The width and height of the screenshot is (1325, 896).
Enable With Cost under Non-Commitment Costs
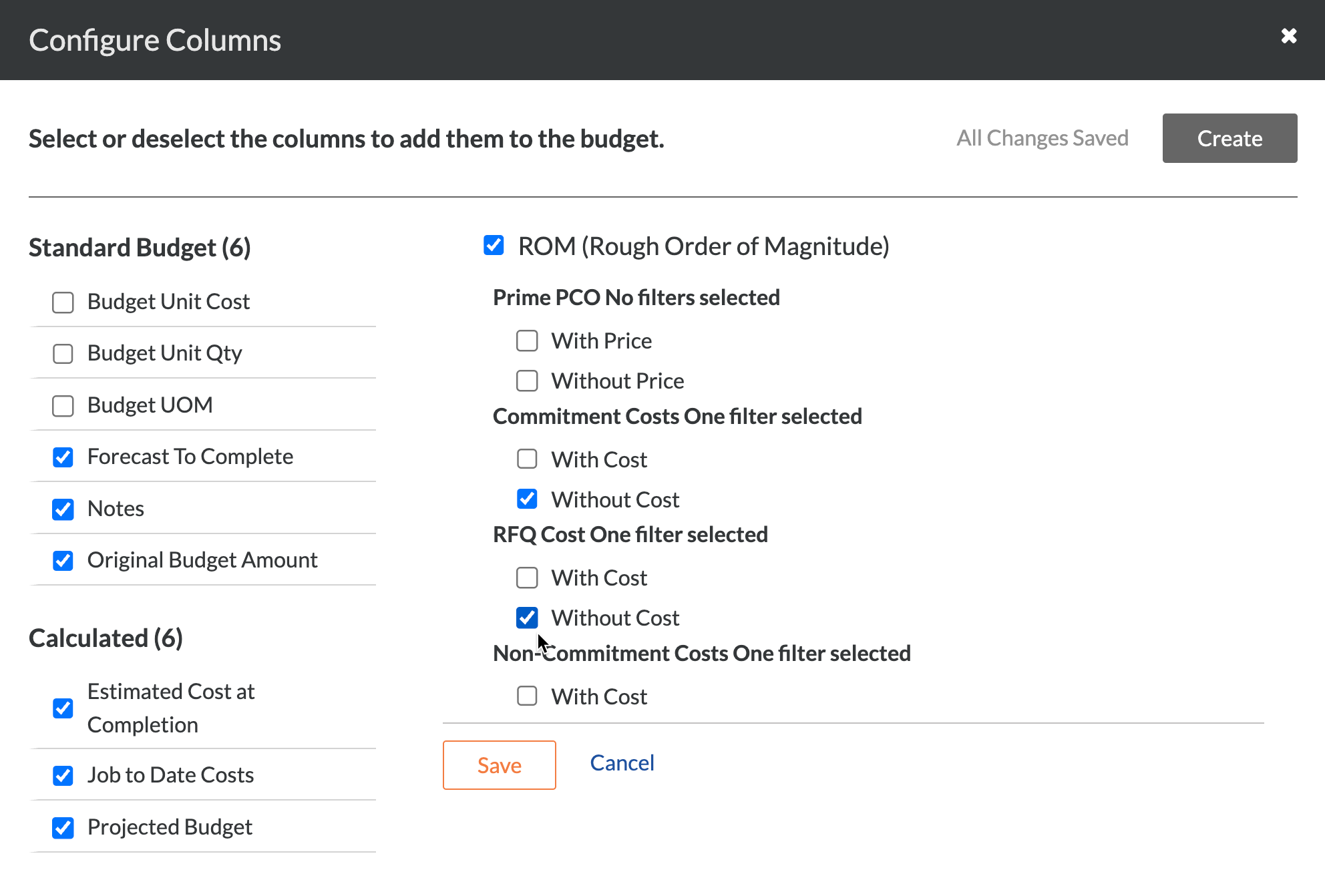click(527, 696)
